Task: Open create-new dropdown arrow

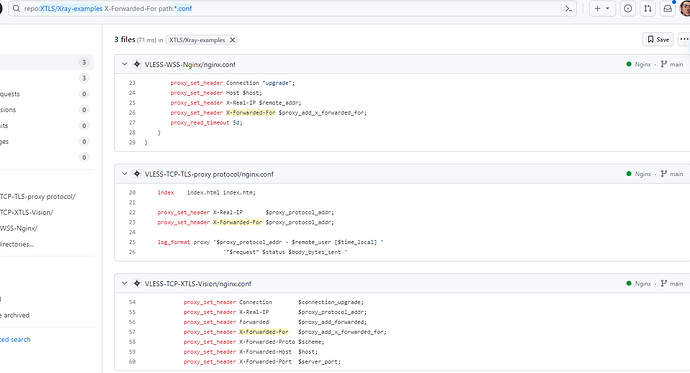Action: coord(608,8)
